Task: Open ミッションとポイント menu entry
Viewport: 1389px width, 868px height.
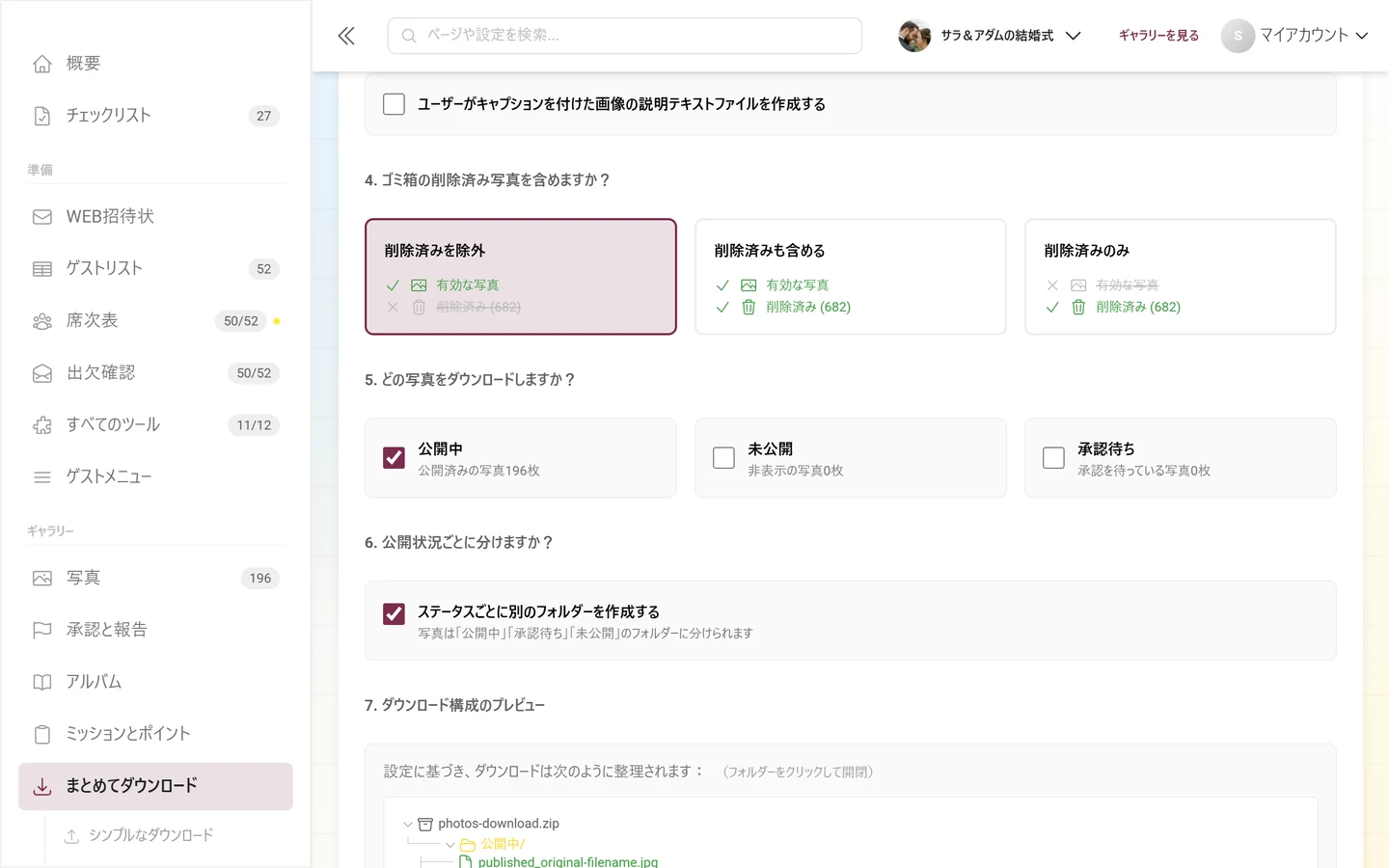Action: [155, 735]
